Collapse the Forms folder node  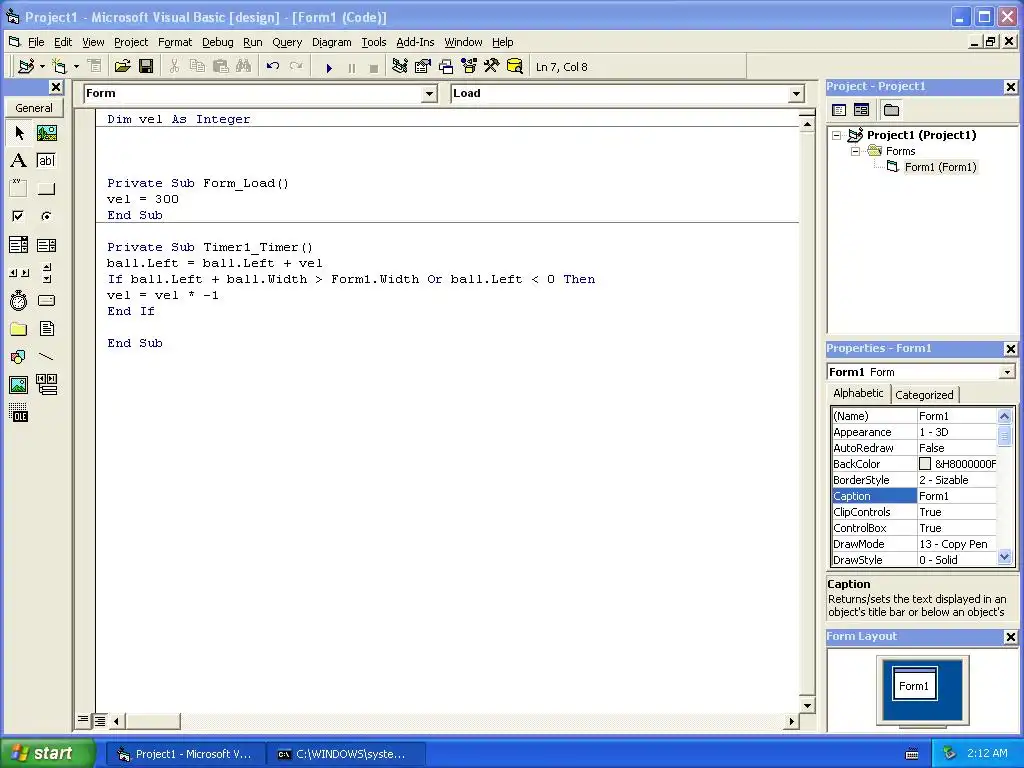[x=856, y=152]
